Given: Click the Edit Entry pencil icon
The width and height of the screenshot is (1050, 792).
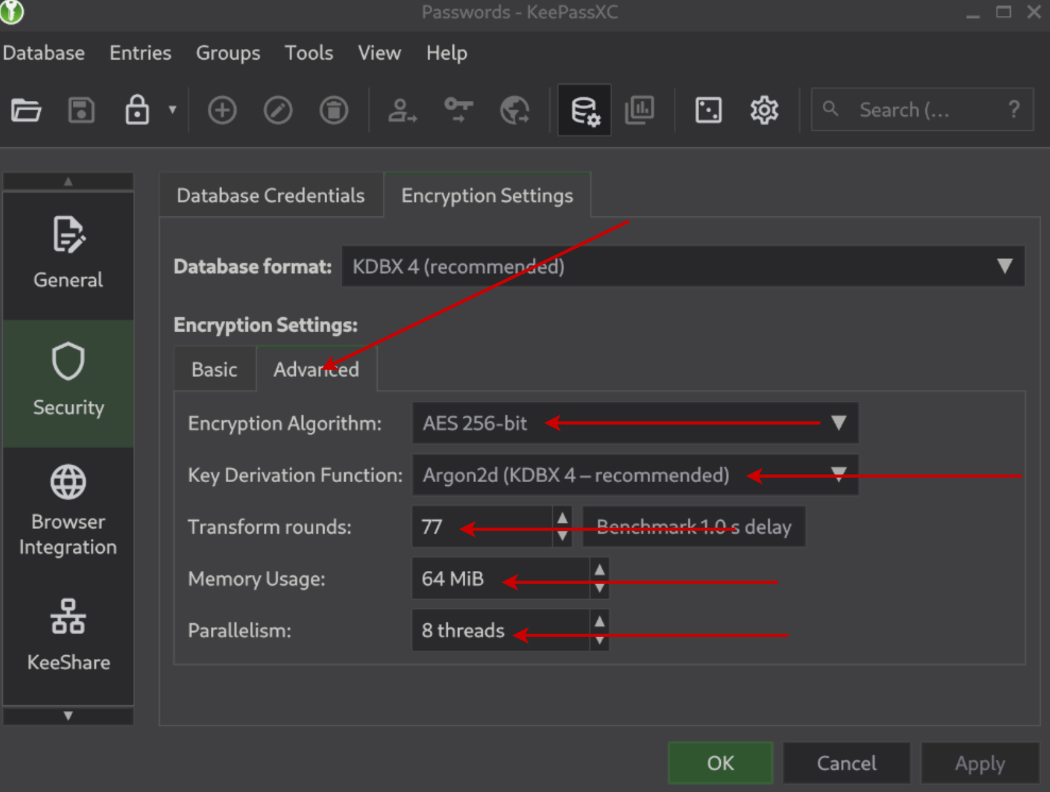Looking at the screenshot, I should tap(278, 110).
